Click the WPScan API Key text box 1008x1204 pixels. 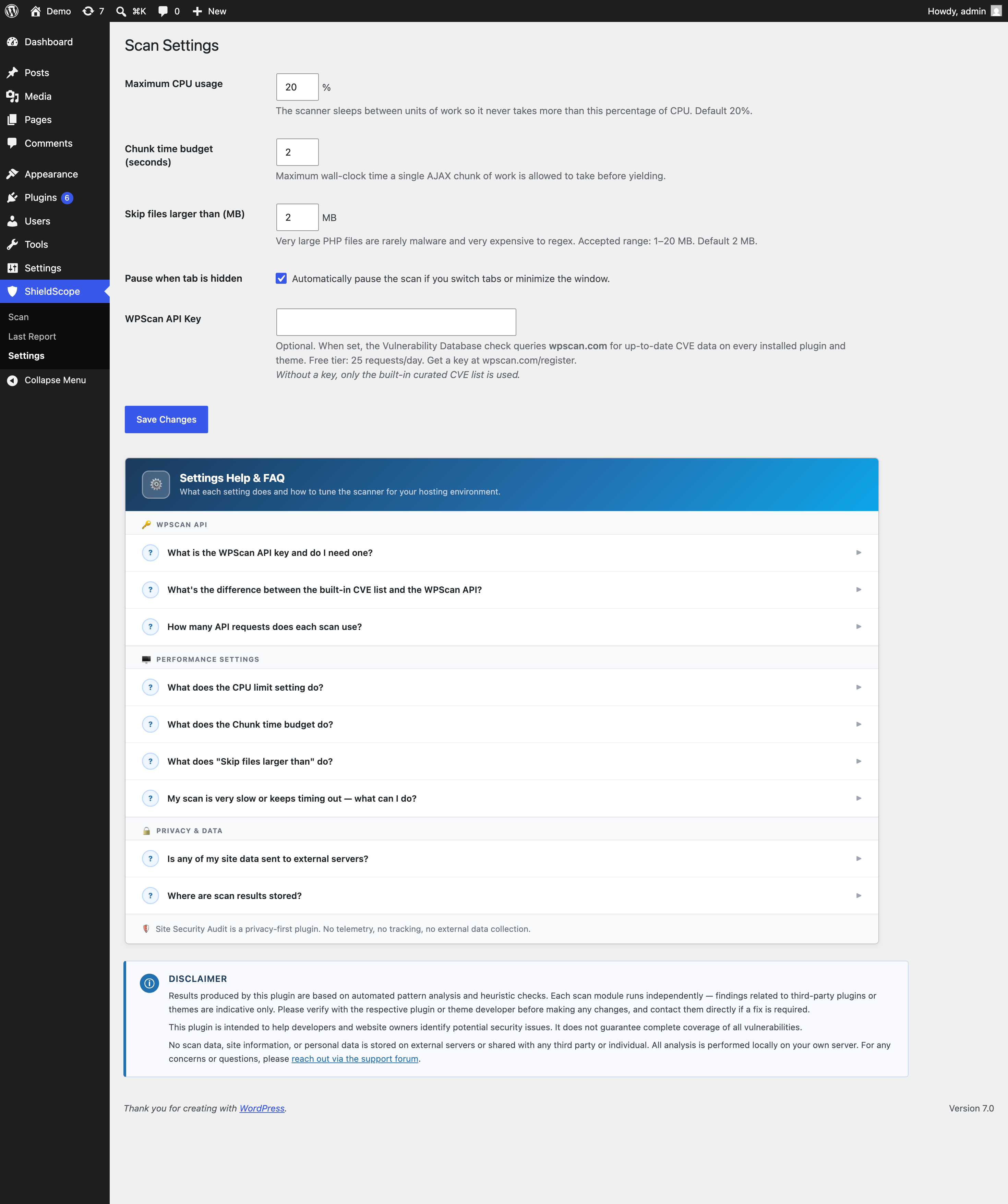click(x=396, y=322)
